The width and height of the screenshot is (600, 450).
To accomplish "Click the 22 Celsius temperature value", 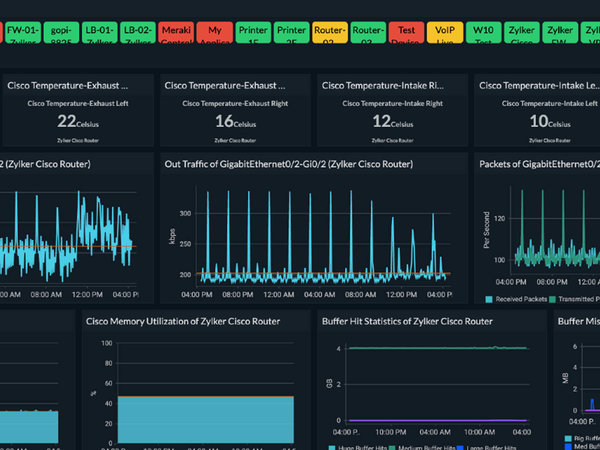I will 78,121.
